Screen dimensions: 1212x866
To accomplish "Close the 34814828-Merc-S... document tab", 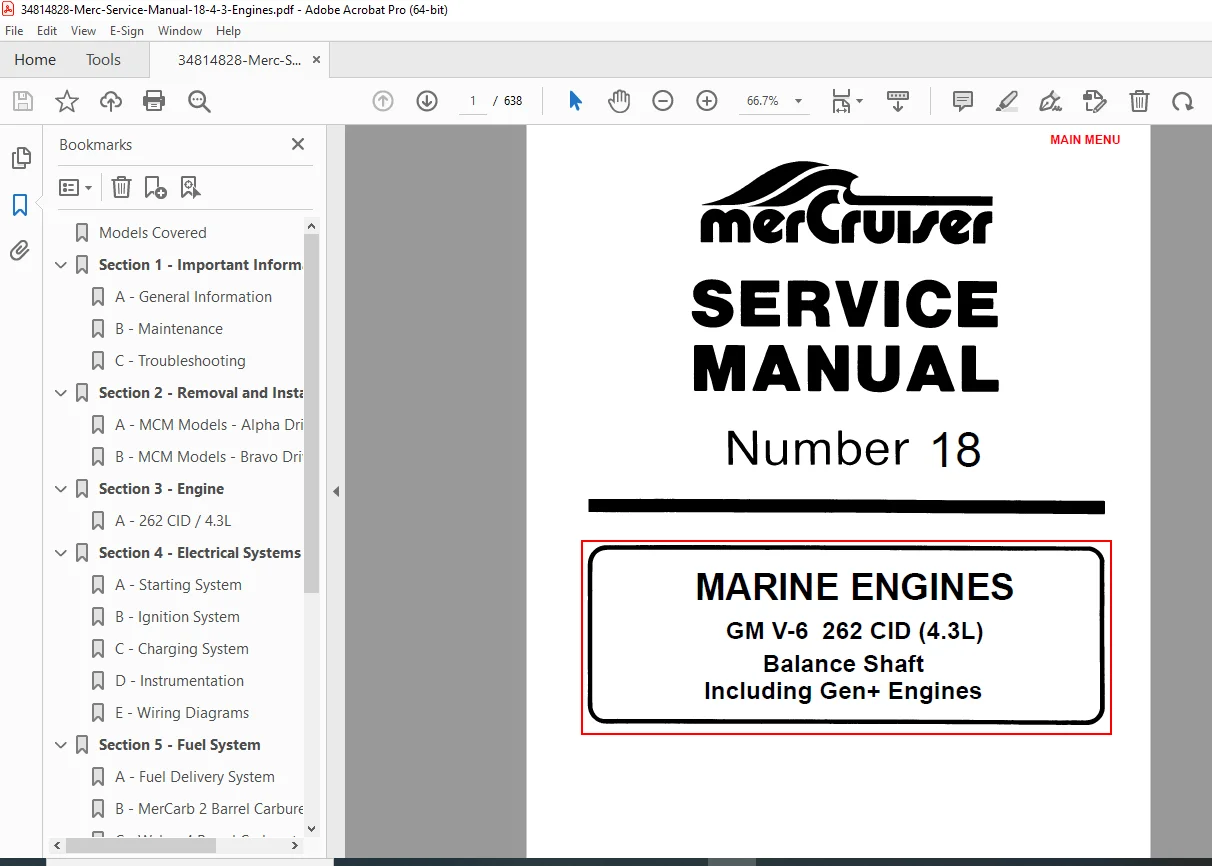I will [x=316, y=60].
